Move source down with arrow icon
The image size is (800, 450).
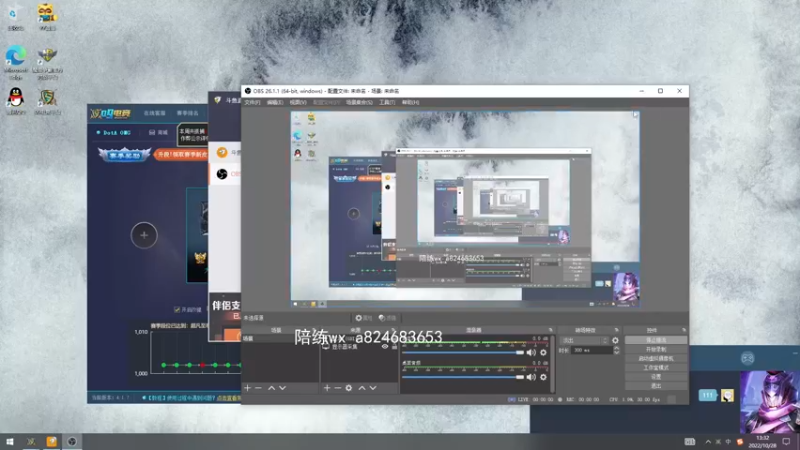click(x=373, y=388)
